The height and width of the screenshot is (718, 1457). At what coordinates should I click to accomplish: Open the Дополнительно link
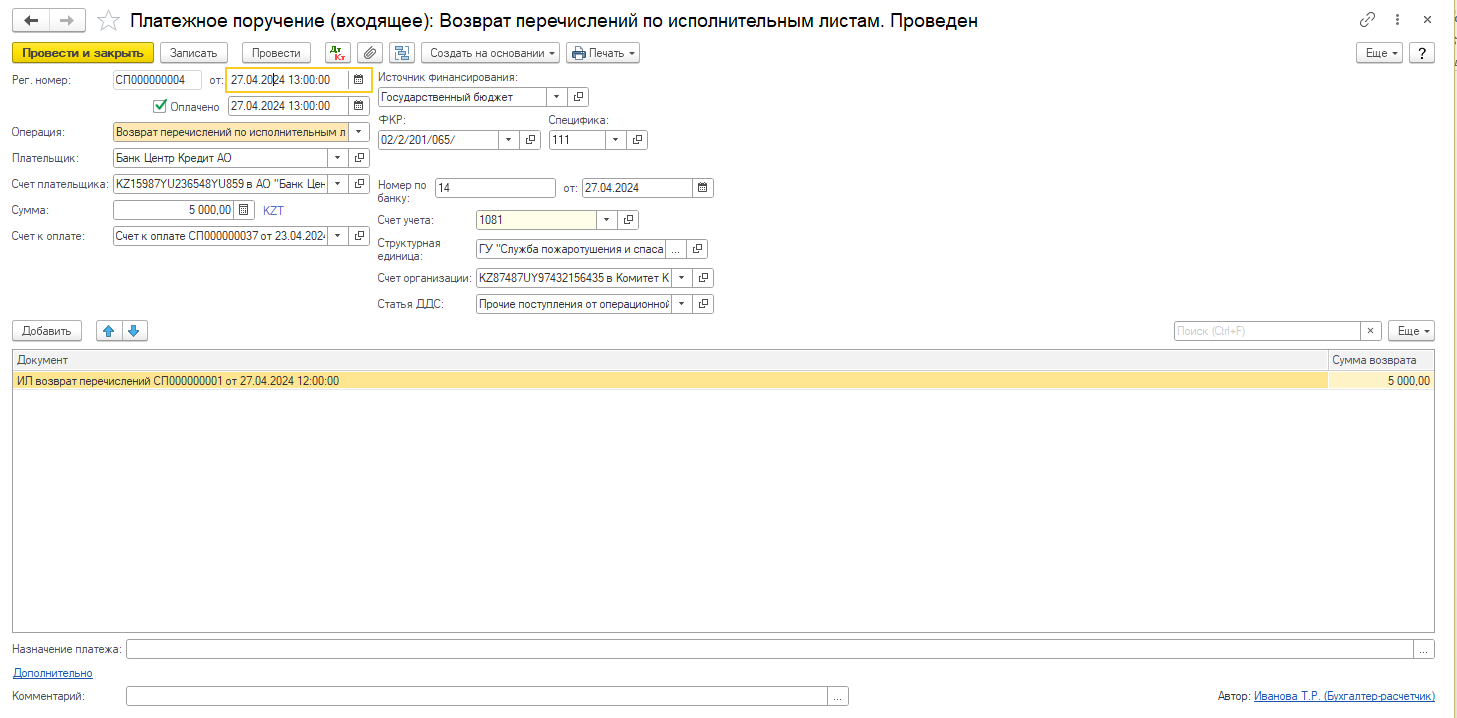click(52, 672)
